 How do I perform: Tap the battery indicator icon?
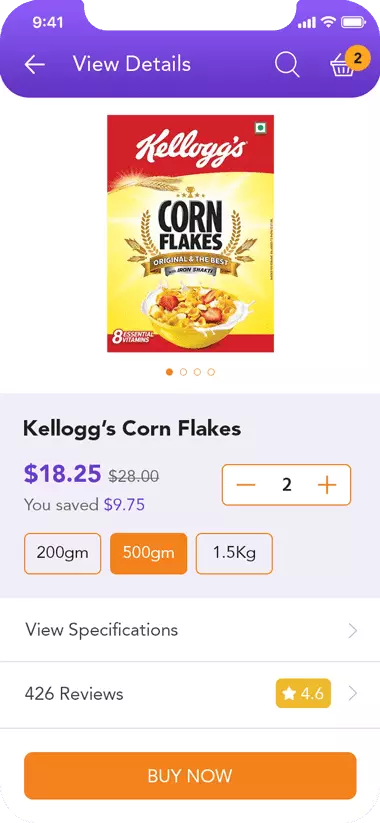tap(353, 22)
